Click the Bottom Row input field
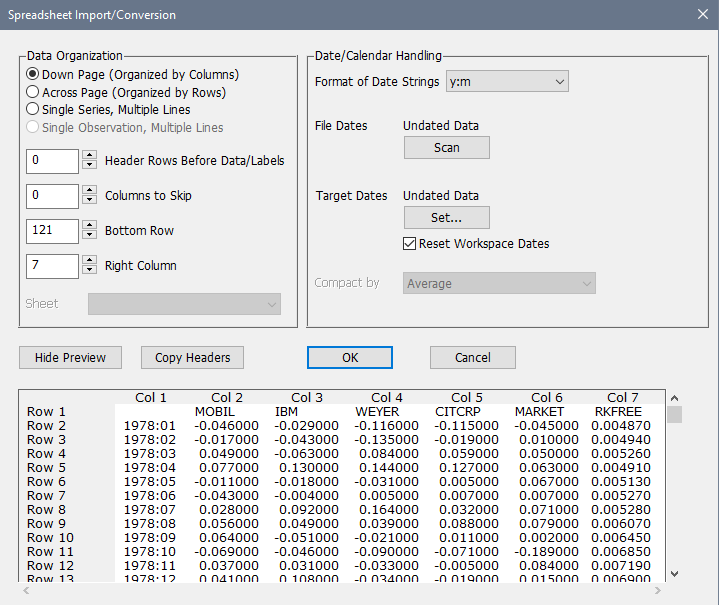This screenshot has height=605, width=719. [x=52, y=231]
